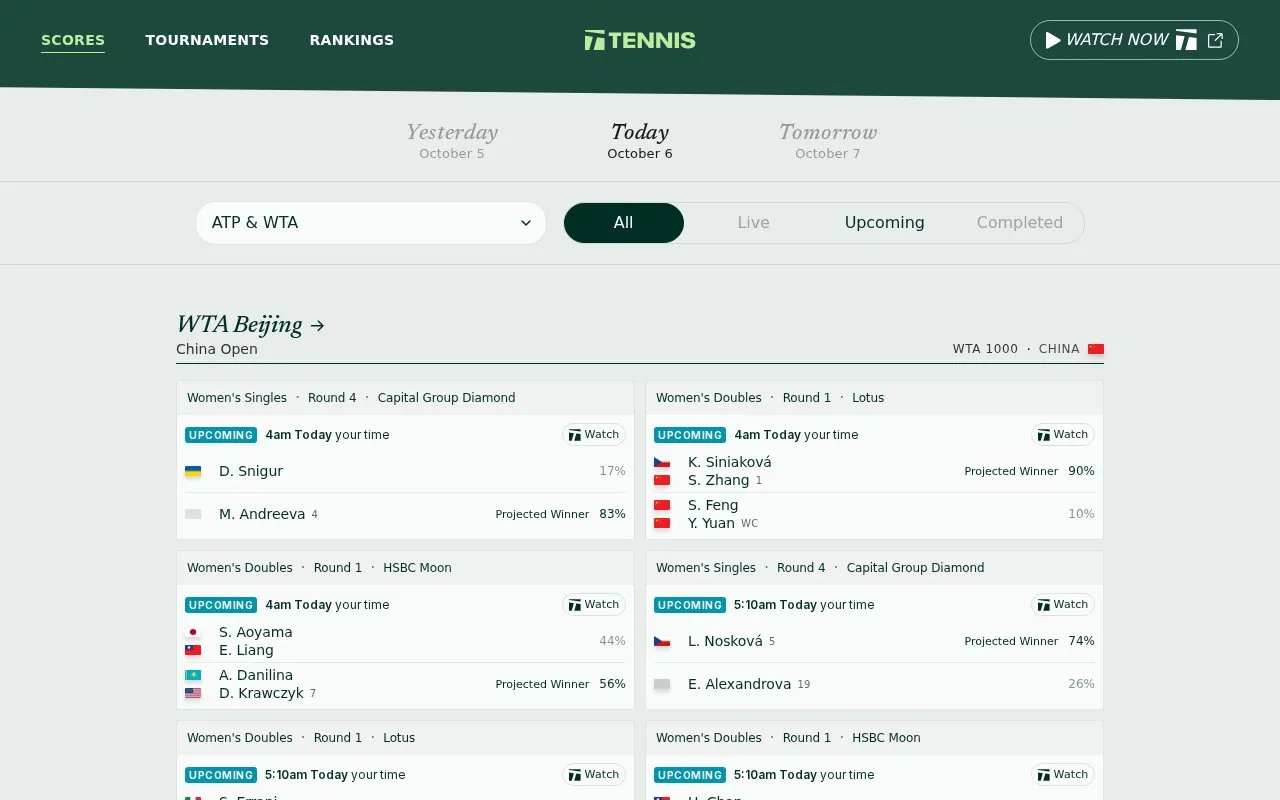
Task: Open the Scores nav item
Action: pyautogui.click(x=73, y=40)
